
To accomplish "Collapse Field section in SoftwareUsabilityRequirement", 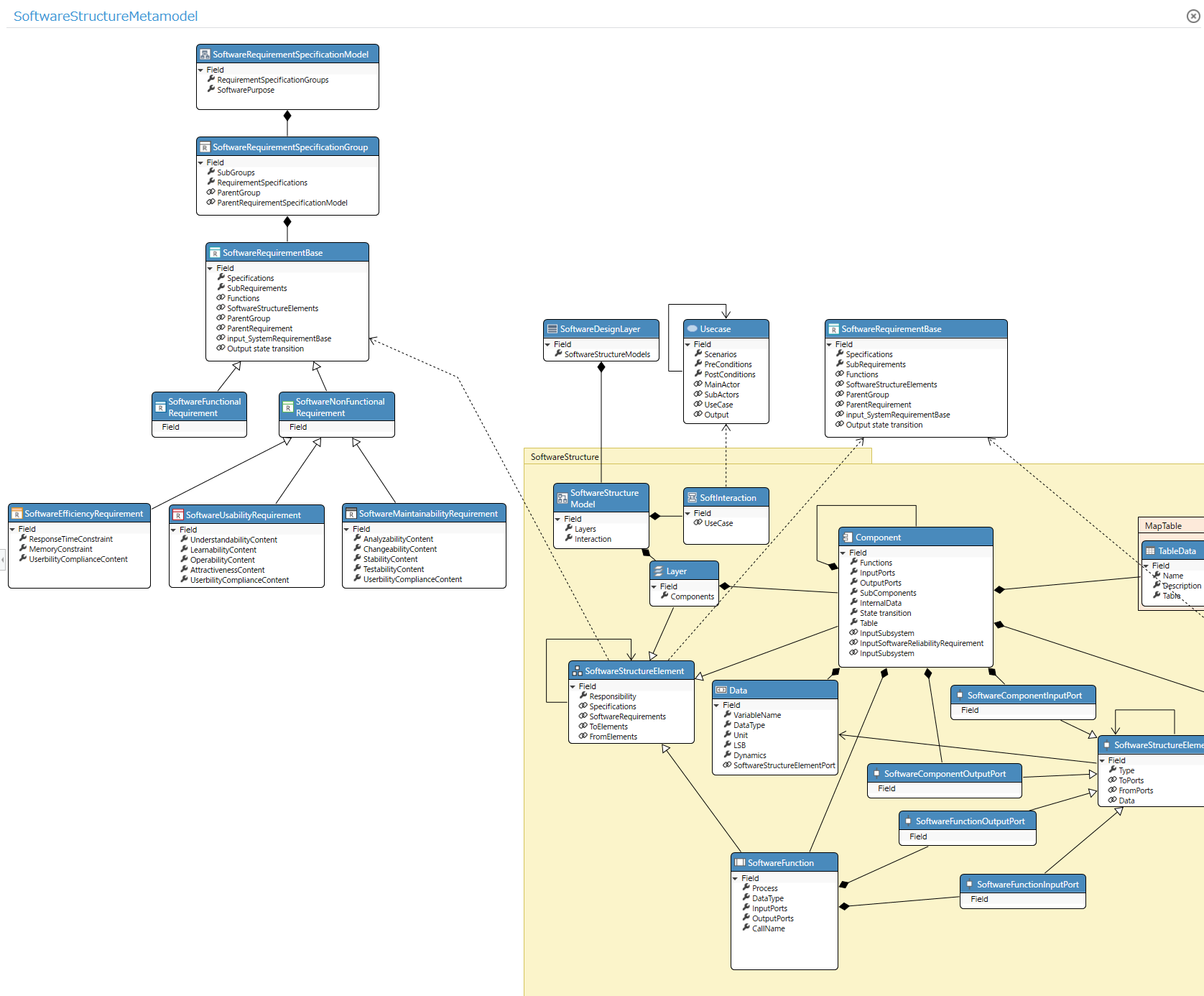I will point(174,530).
